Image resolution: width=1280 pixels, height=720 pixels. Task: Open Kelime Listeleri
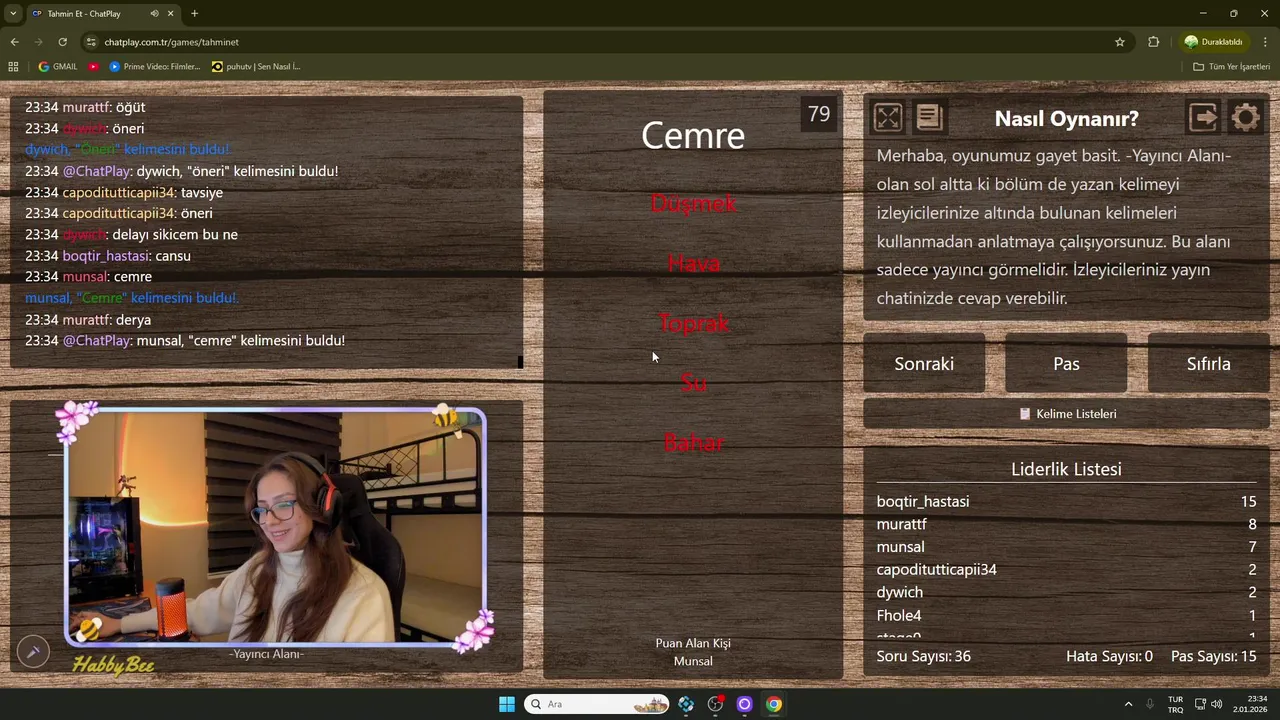[x=1066, y=413]
